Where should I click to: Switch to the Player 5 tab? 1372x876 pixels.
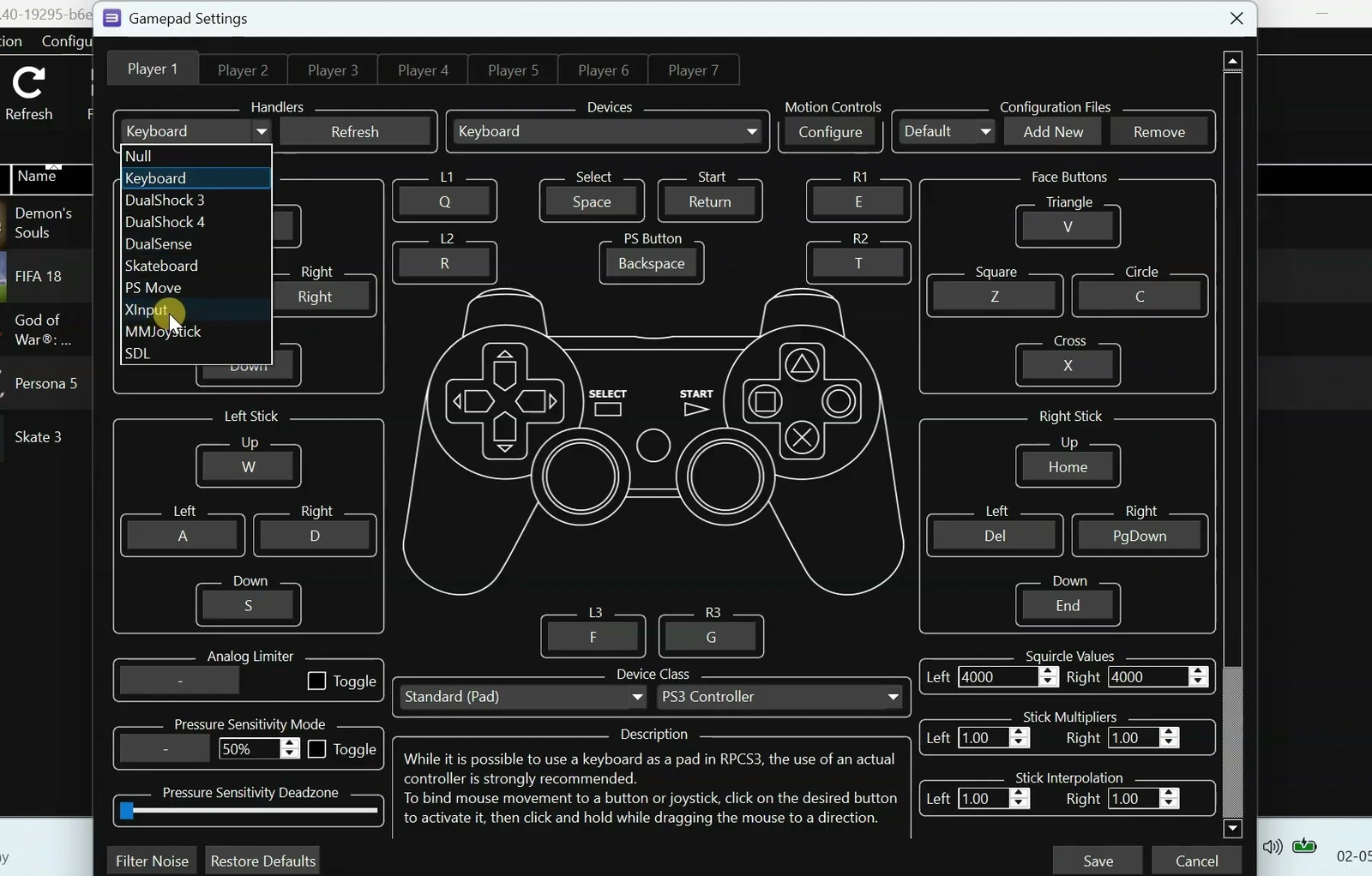(513, 69)
